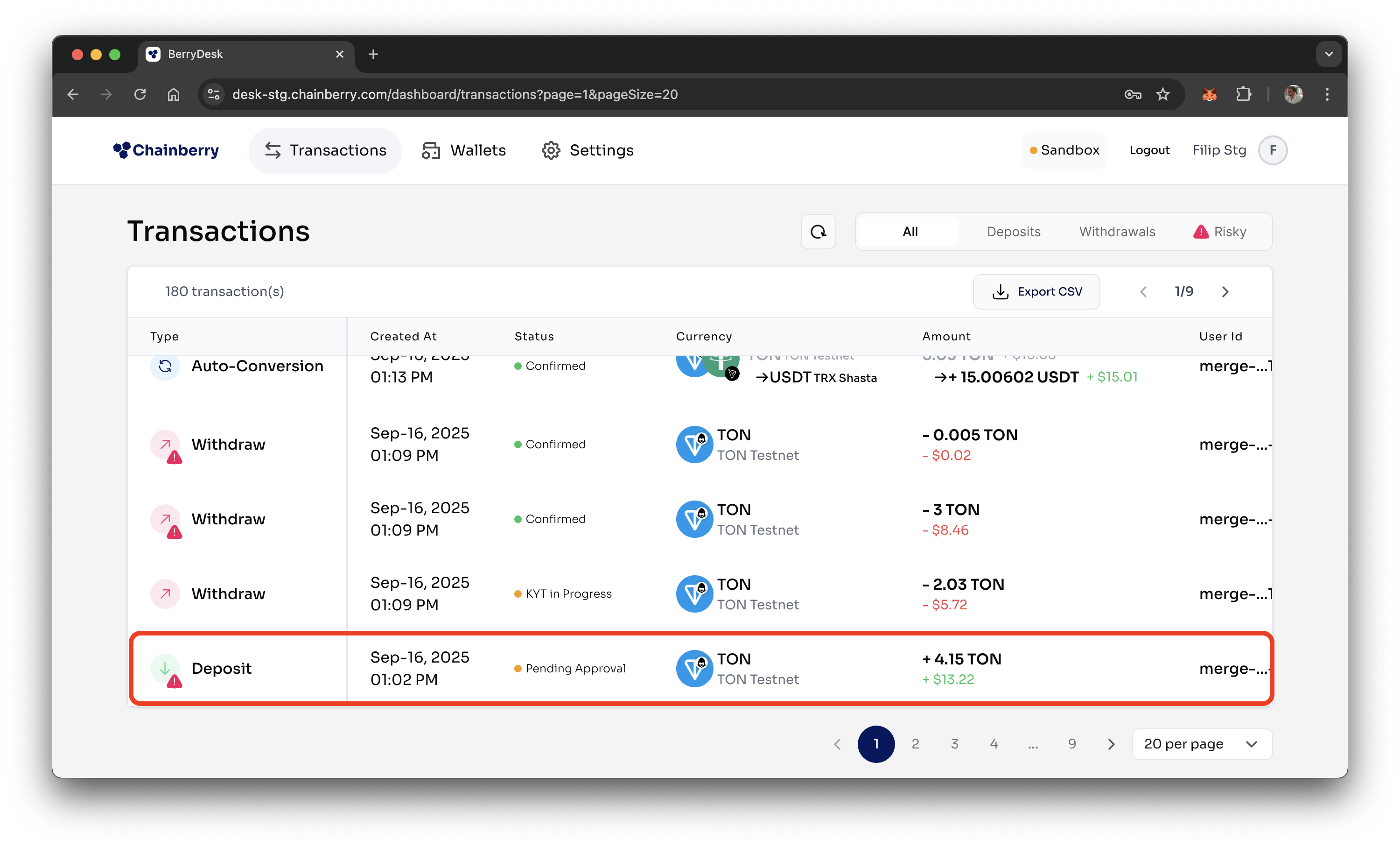
Task: Toggle the Sandbox environment indicator
Action: point(1064,150)
